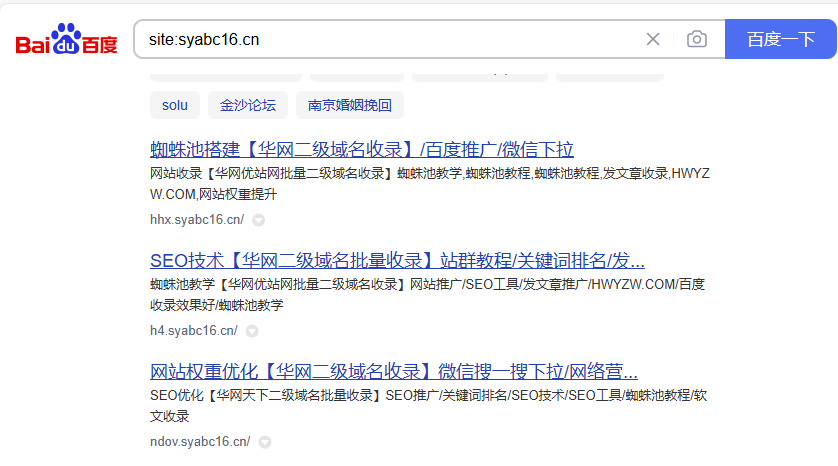
Task: Click the h4.syabc16.cn/ URL text
Action: [194, 331]
